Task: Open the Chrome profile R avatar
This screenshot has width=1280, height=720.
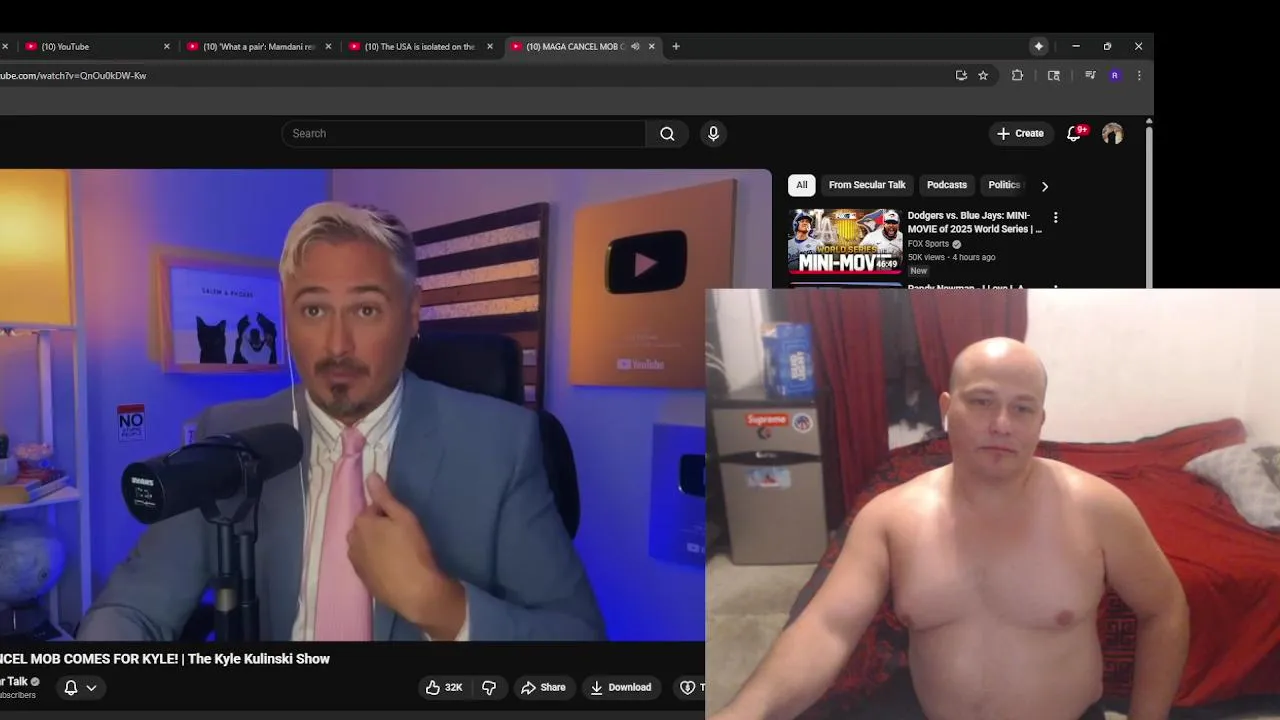Action: [1115, 75]
